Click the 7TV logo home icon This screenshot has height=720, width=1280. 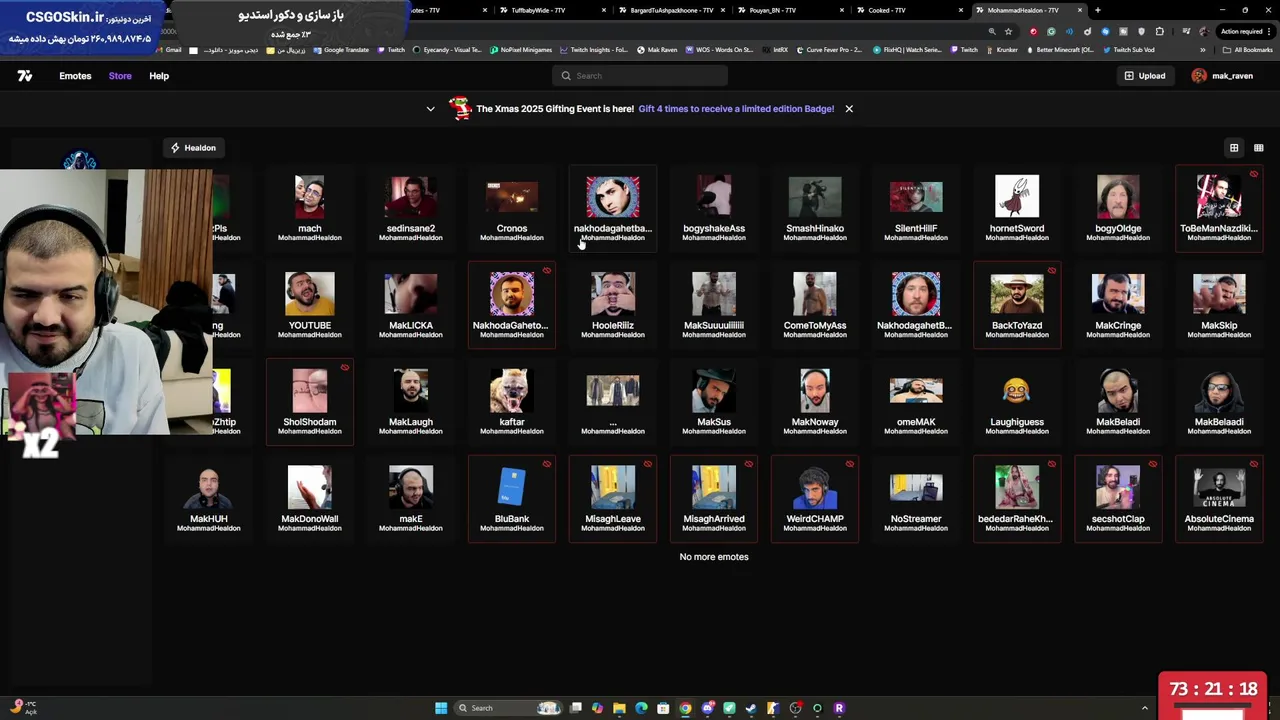(25, 76)
